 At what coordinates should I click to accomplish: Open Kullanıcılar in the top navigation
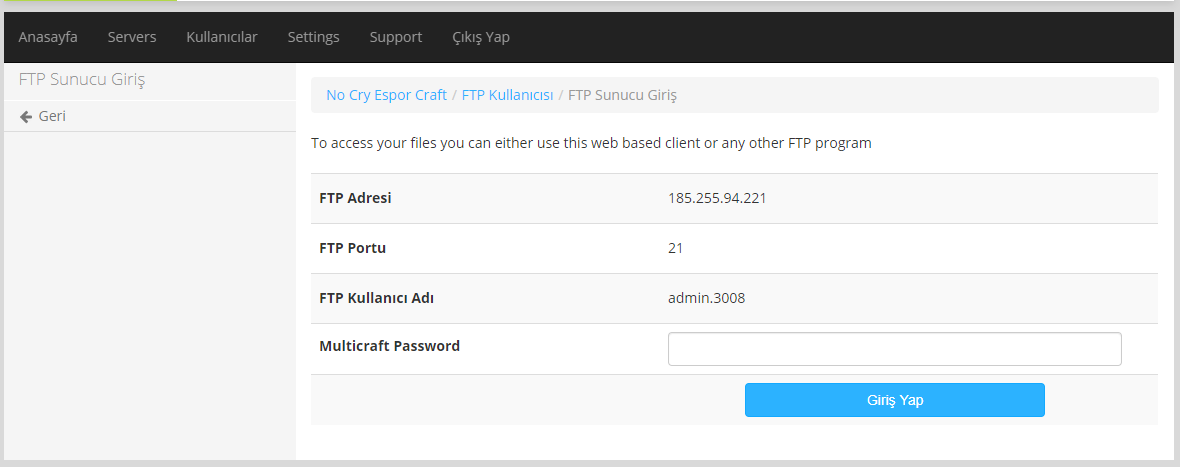point(222,37)
